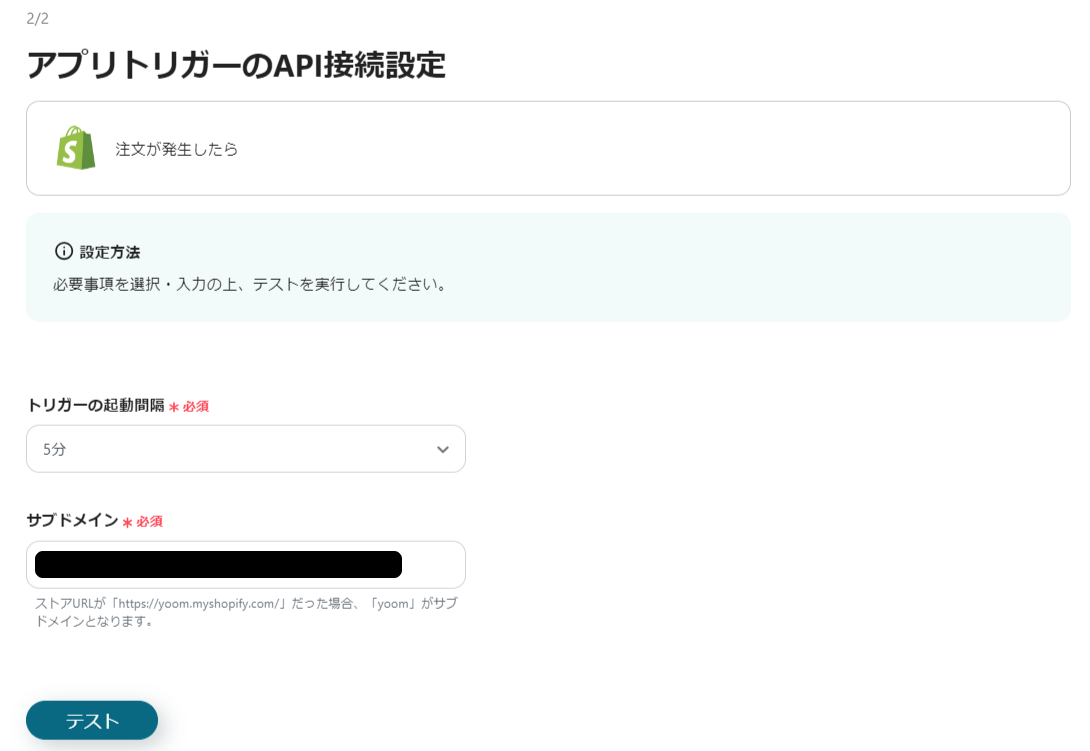
Task: Click the blacked-out subdomain value
Action: (x=218, y=565)
